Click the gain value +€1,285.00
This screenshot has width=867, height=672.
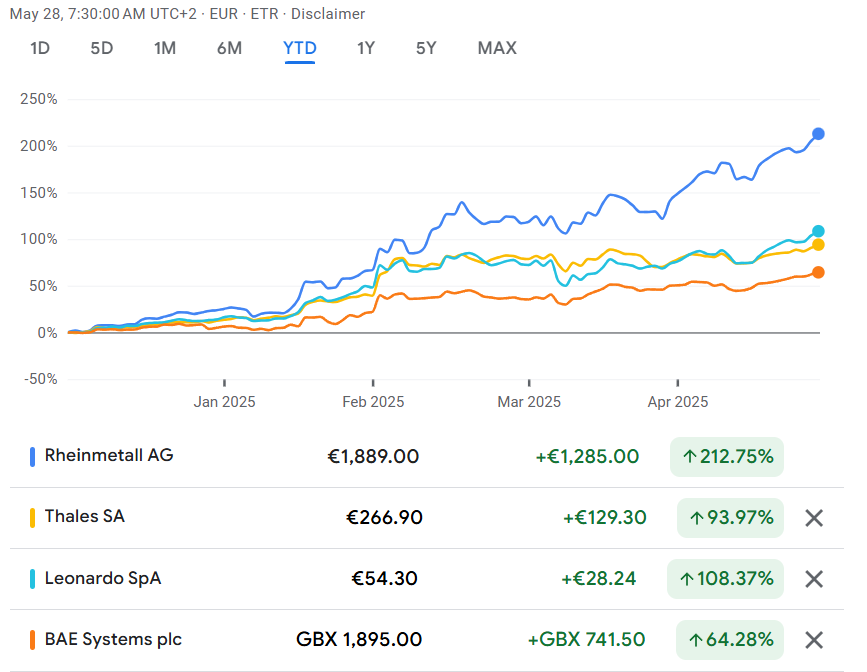point(587,457)
